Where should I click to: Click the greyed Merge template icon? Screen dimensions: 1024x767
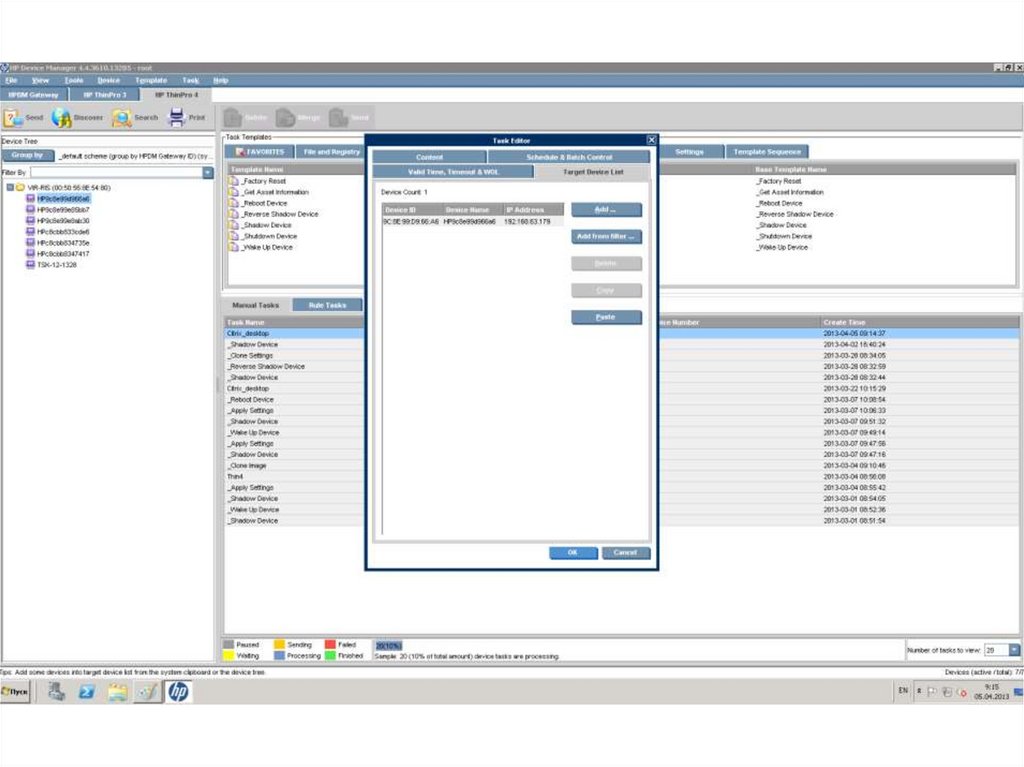(285, 118)
